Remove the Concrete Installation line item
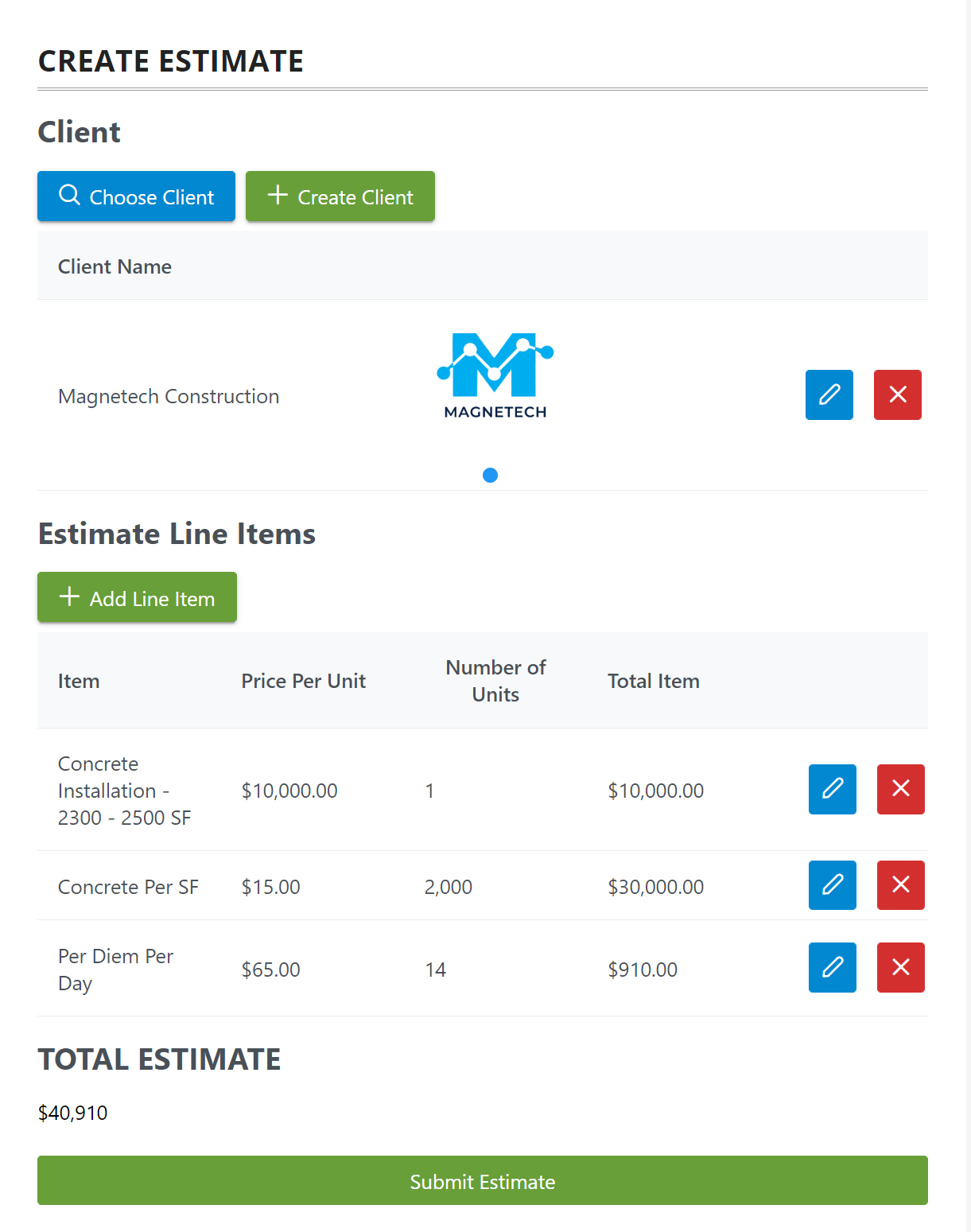 tap(900, 789)
